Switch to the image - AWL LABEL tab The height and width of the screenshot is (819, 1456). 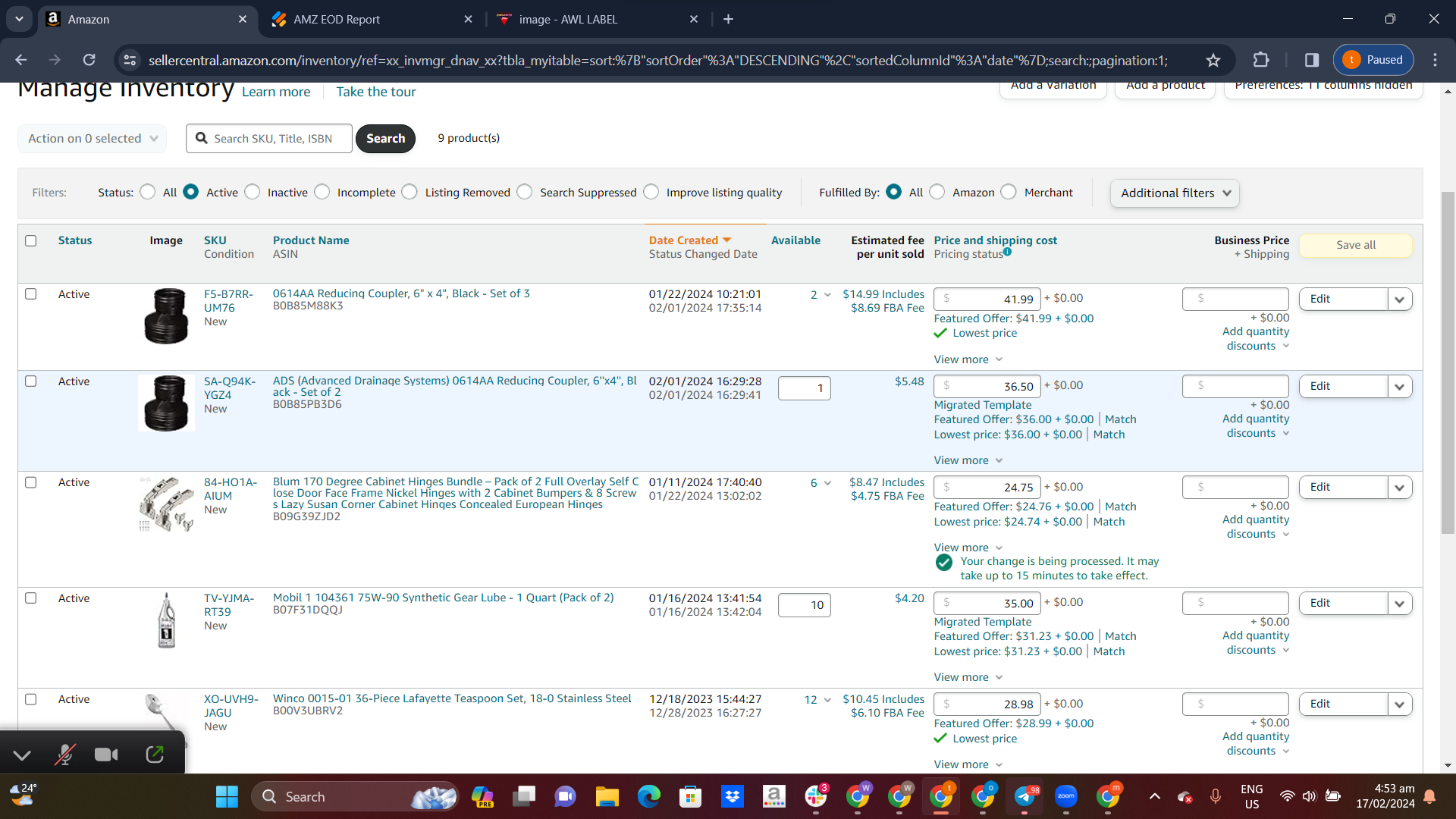597,20
